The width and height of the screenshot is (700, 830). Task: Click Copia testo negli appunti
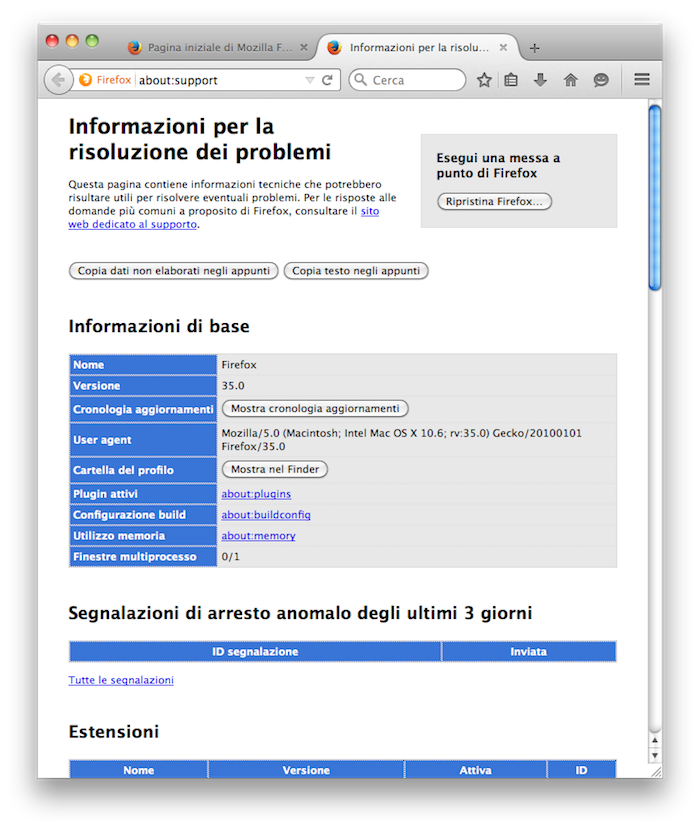click(356, 271)
